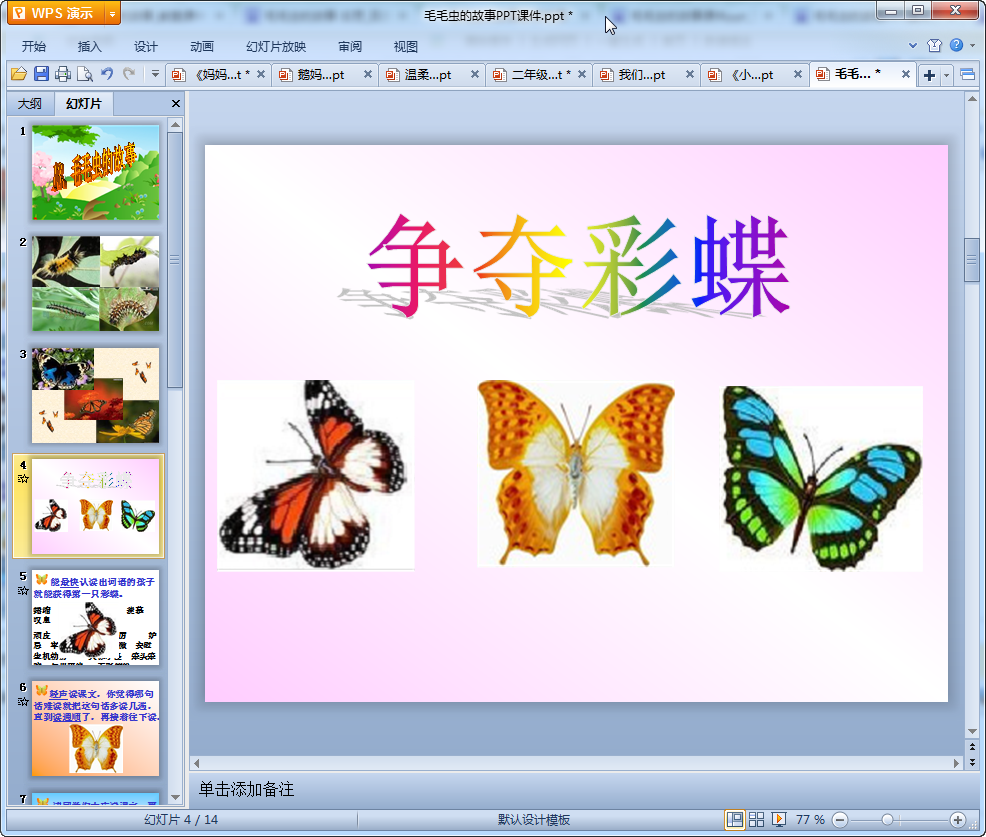The height and width of the screenshot is (837, 986).
Task: Close the 我们...pt document tab
Action: [x=690, y=74]
